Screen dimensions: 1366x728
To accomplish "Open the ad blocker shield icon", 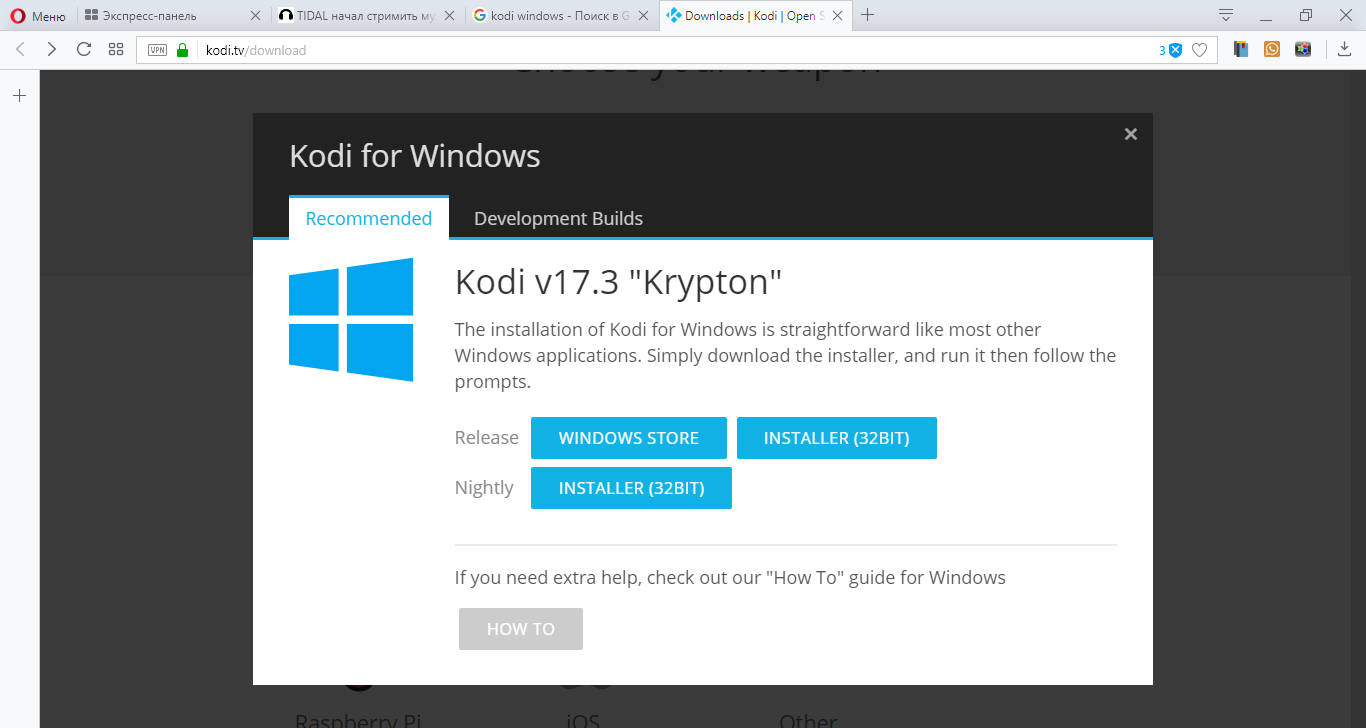I will pos(1176,50).
